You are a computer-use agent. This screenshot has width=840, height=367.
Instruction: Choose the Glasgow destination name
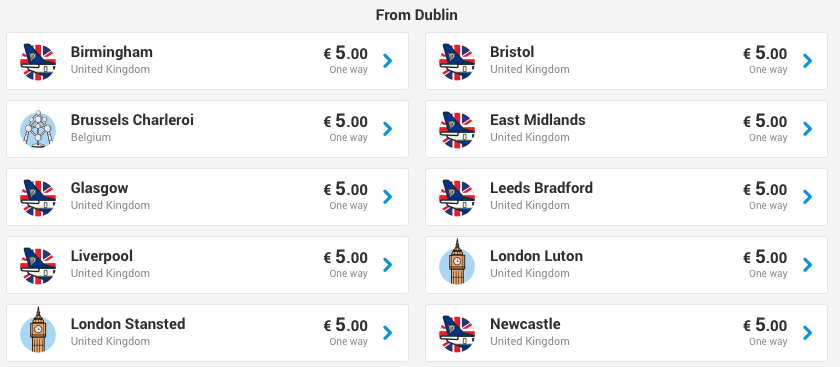100,188
